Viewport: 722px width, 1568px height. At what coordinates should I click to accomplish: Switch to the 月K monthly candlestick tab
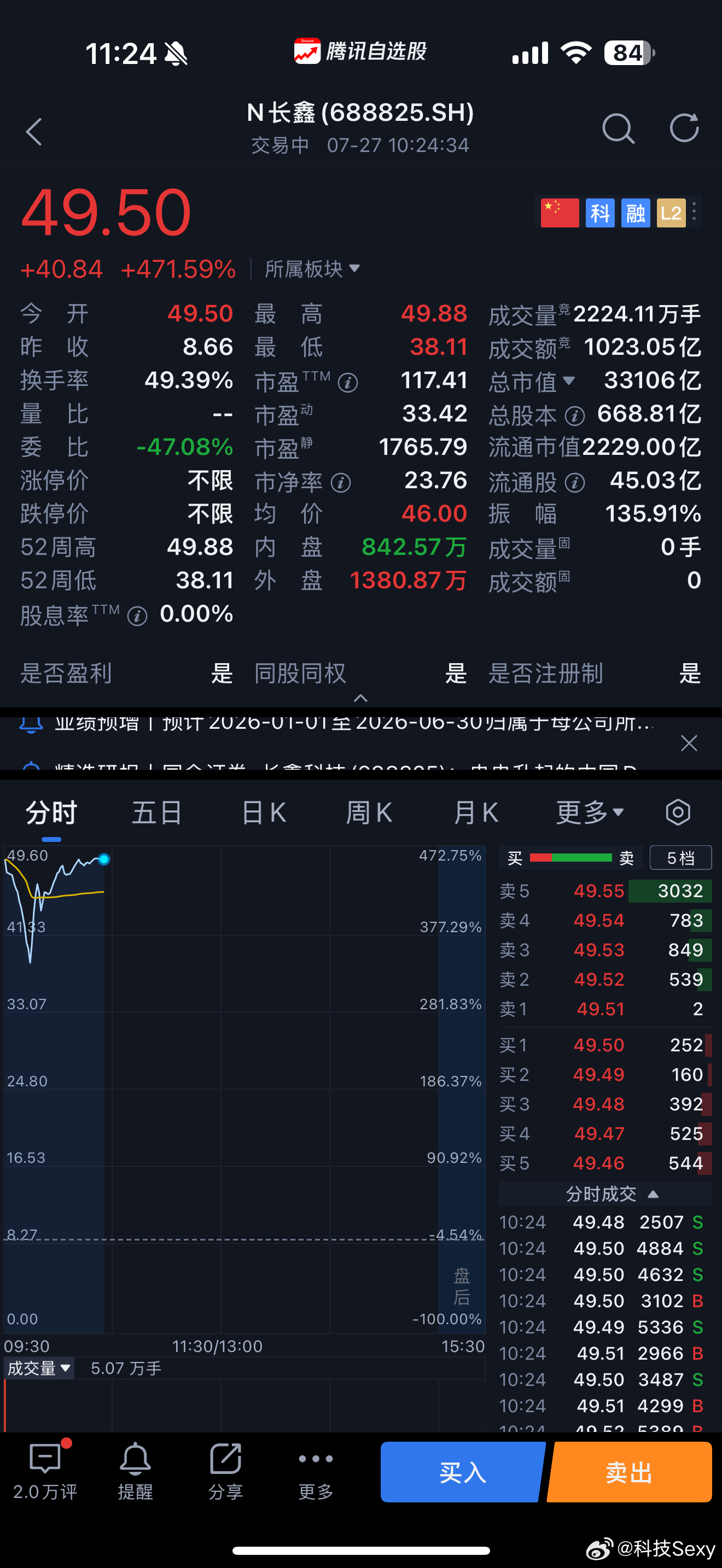pos(476,812)
